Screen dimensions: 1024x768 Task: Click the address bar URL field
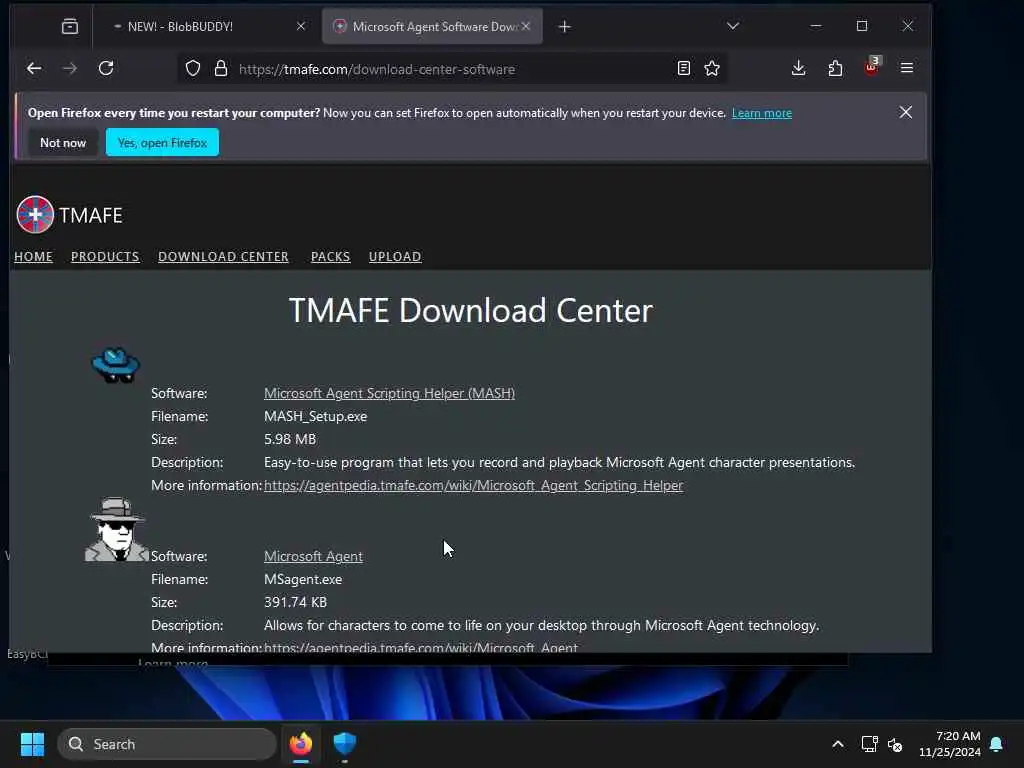coord(451,69)
